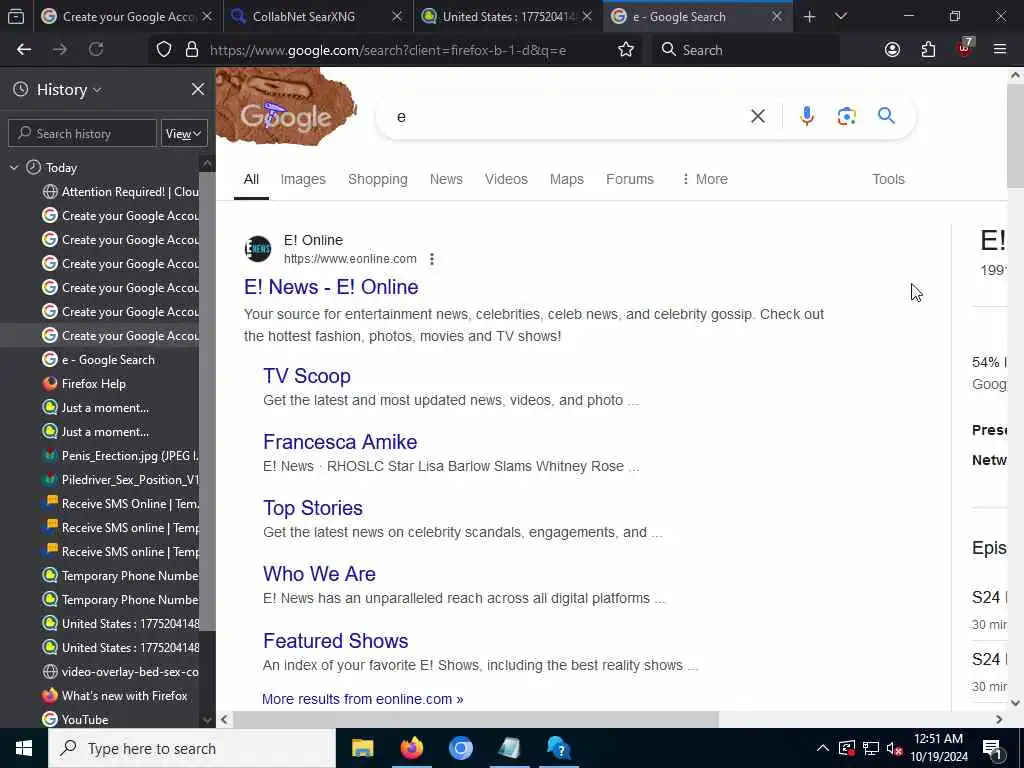Image resolution: width=1024 pixels, height=768 pixels.
Task: Open the taskbar clock showing 12:51 AM
Action: [x=938, y=748]
